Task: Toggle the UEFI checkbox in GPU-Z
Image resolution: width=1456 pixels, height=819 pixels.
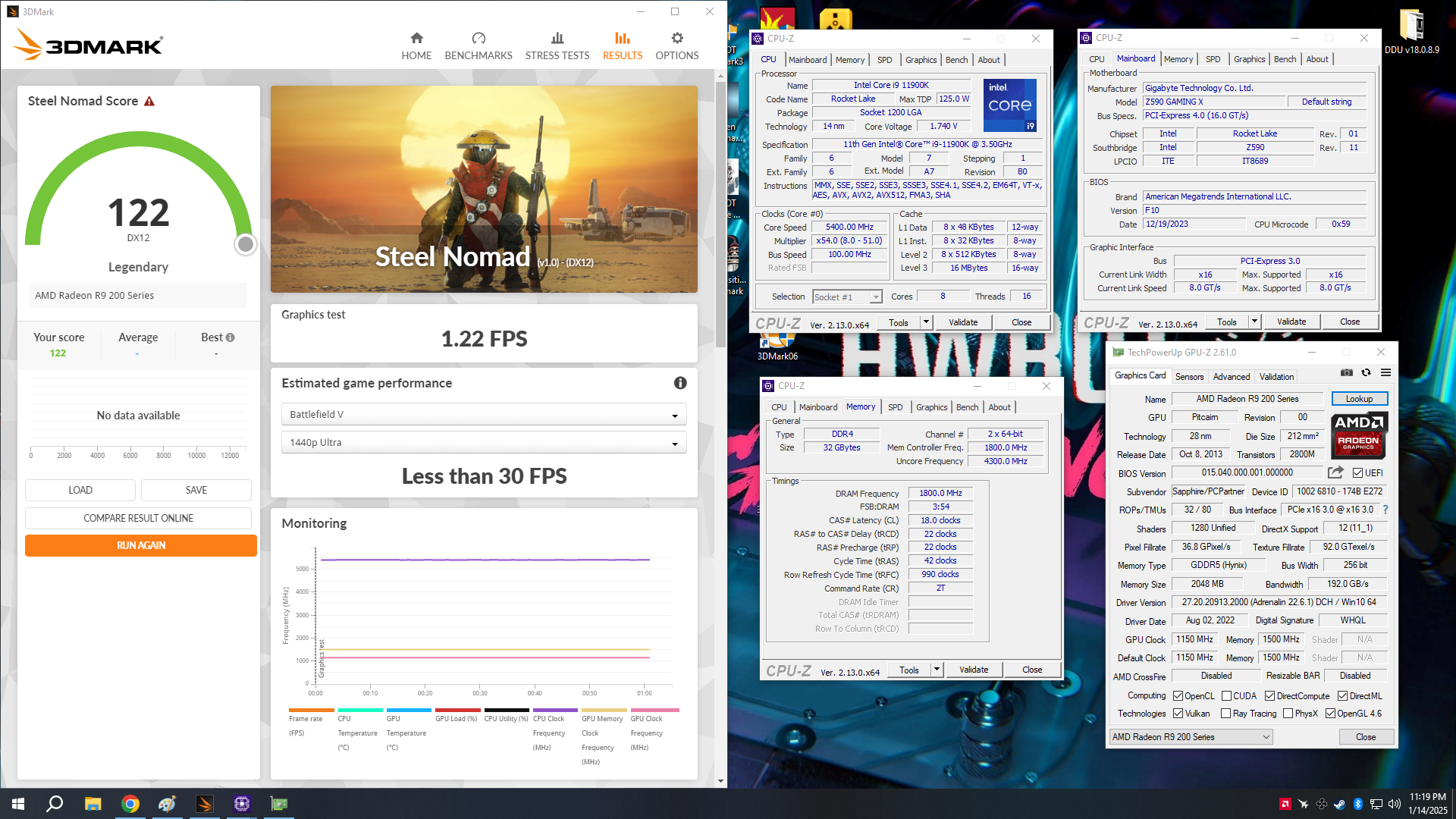Action: pyautogui.click(x=1357, y=472)
